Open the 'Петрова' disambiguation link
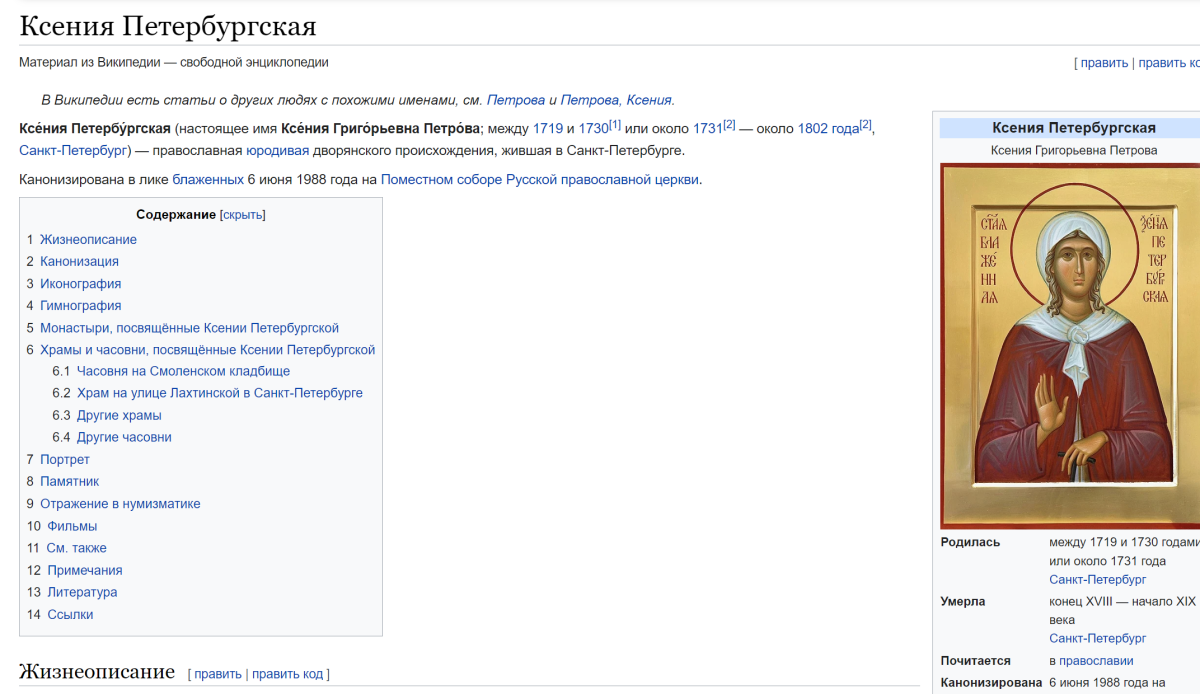The height and width of the screenshot is (694, 1200). (x=516, y=100)
